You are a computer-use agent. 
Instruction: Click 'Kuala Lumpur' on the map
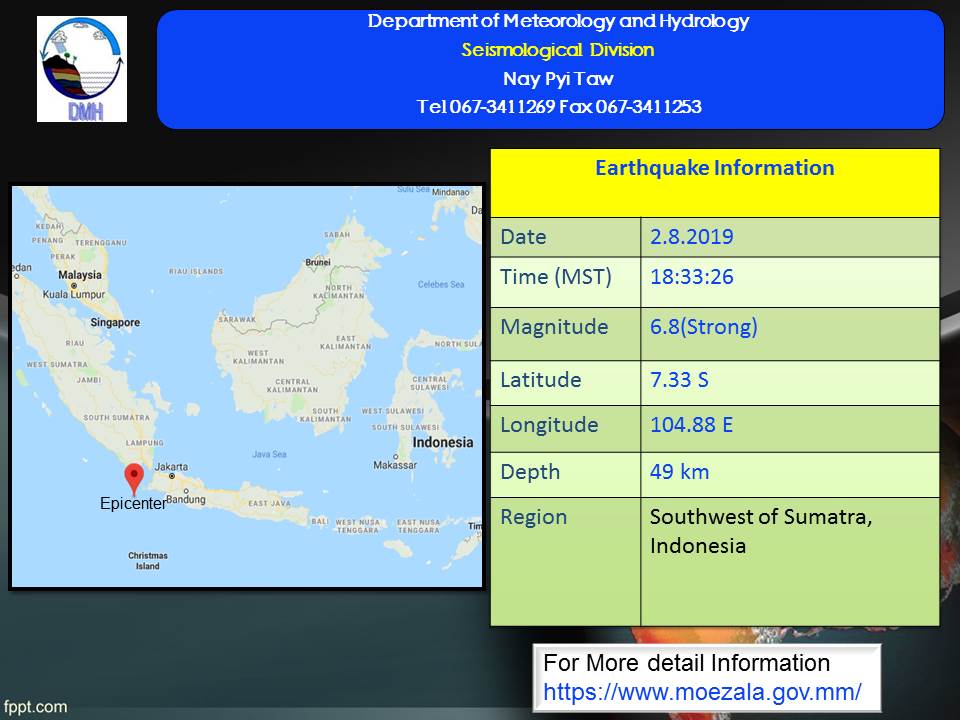tap(74, 294)
